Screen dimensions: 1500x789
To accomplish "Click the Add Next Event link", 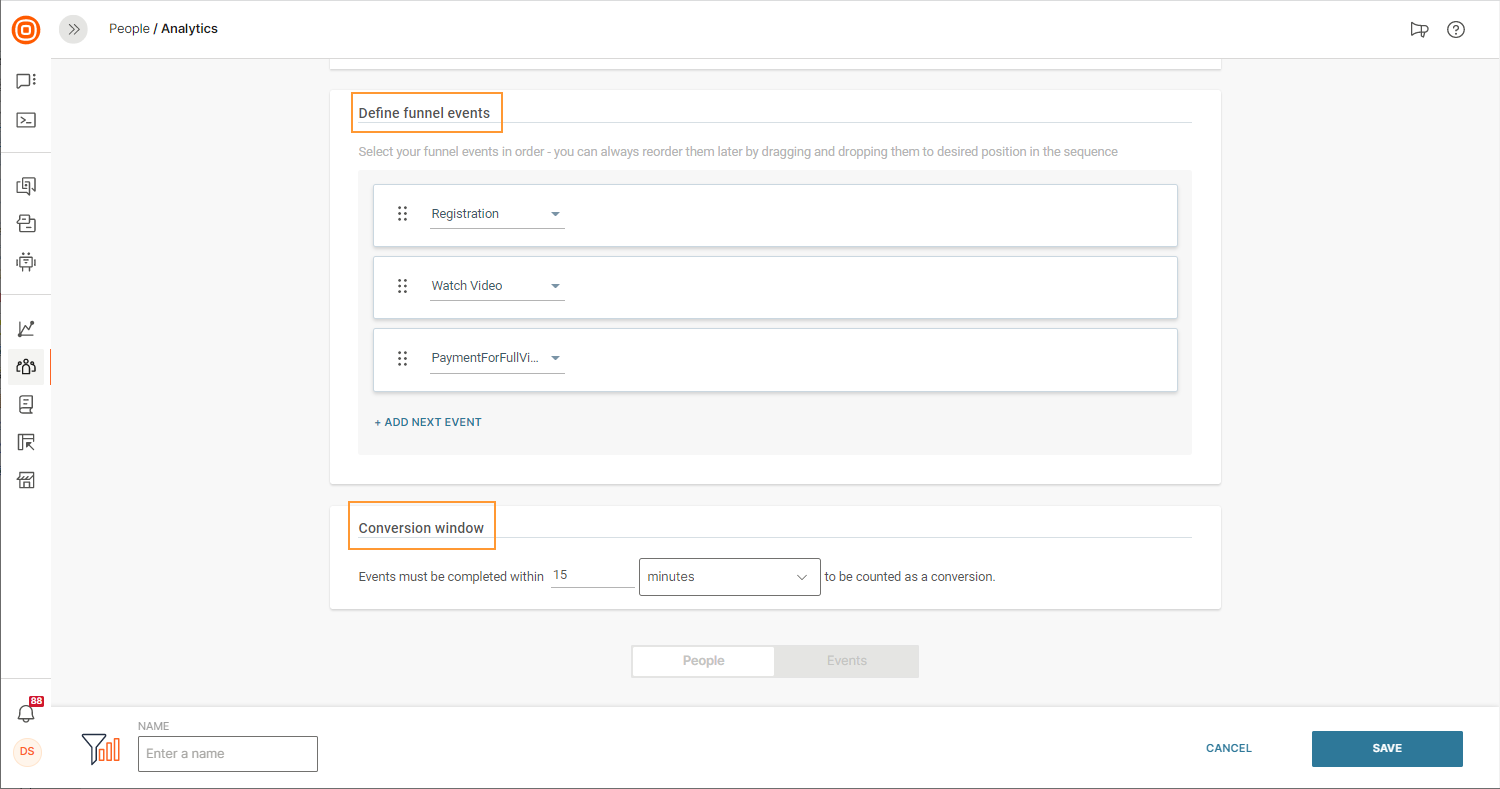I will tap(428, 422).
